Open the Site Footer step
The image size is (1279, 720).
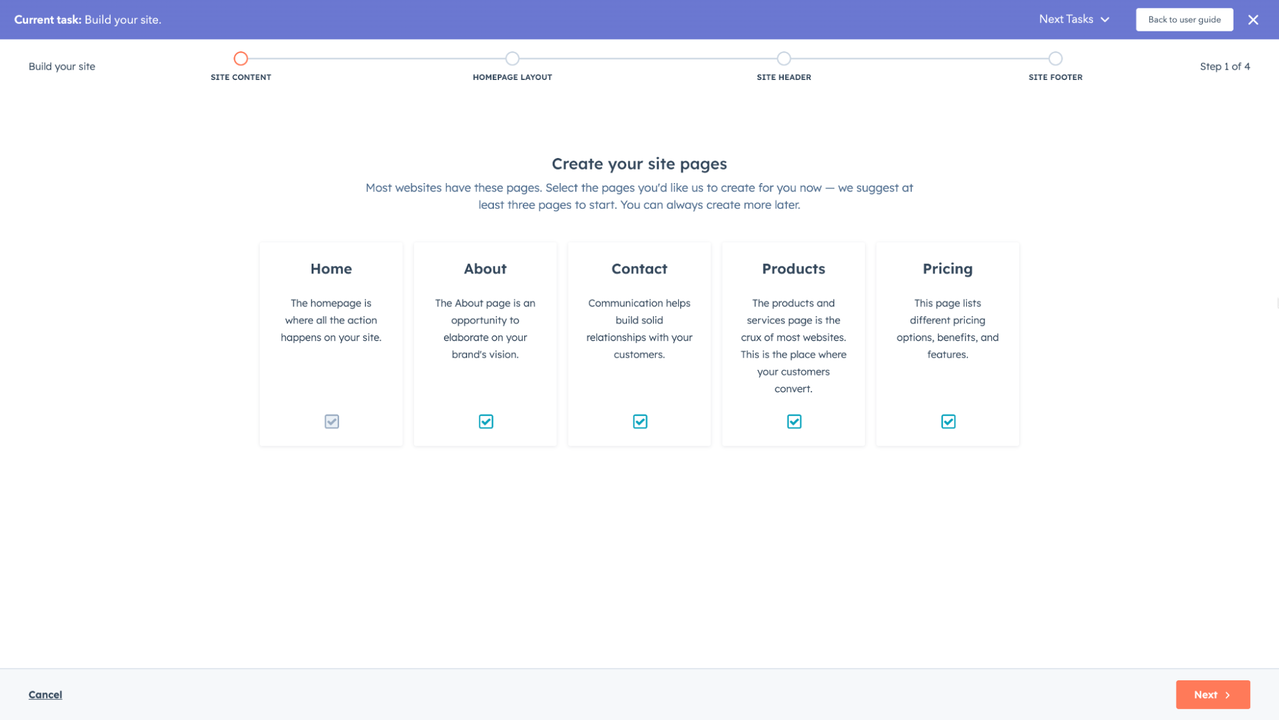coord(1055,59)
